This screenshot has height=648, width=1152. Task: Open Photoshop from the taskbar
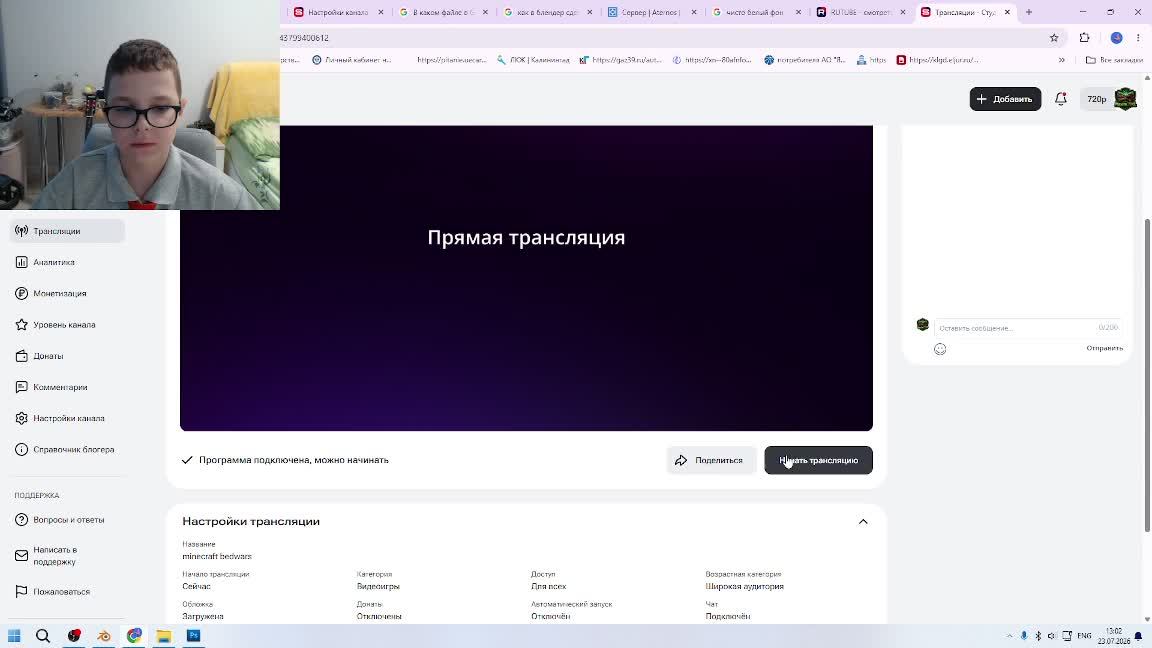coord(193,636)
